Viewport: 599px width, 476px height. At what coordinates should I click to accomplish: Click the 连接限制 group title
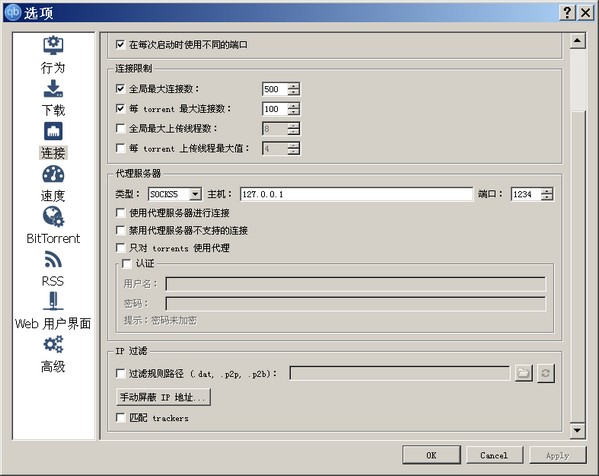[134, 68]
